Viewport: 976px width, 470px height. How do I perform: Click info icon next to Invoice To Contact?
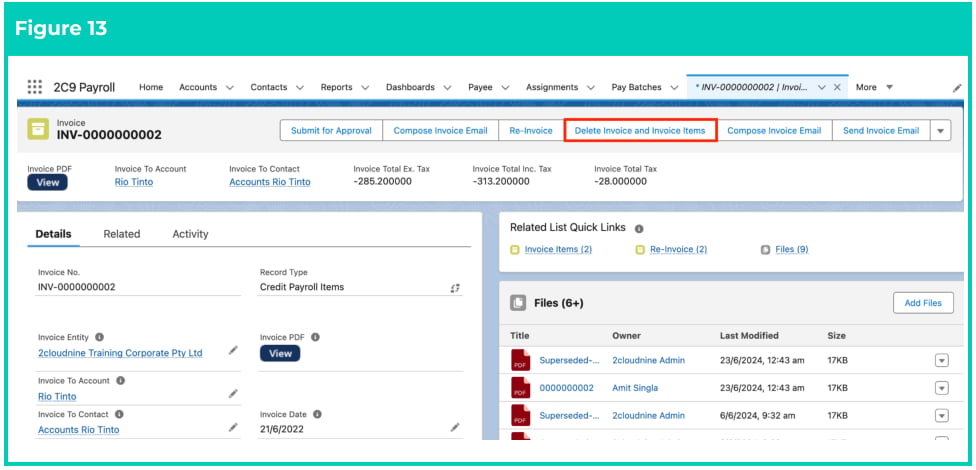pos(119,414)
